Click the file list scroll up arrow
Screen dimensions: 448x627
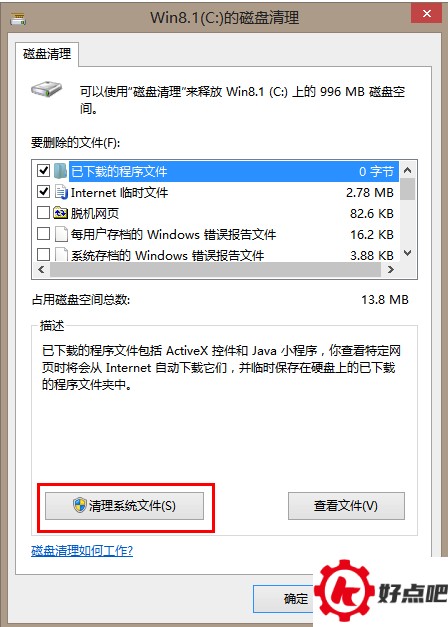(408, 170)
